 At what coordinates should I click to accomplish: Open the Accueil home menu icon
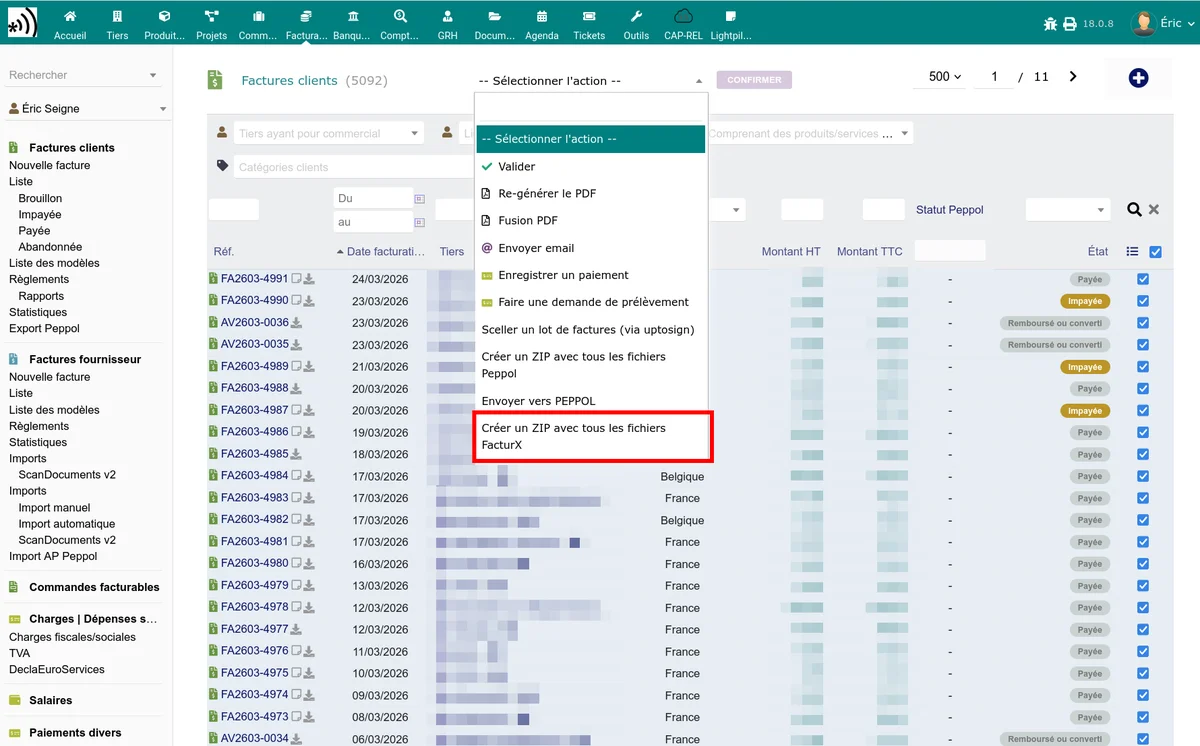(x=70, y=17)
